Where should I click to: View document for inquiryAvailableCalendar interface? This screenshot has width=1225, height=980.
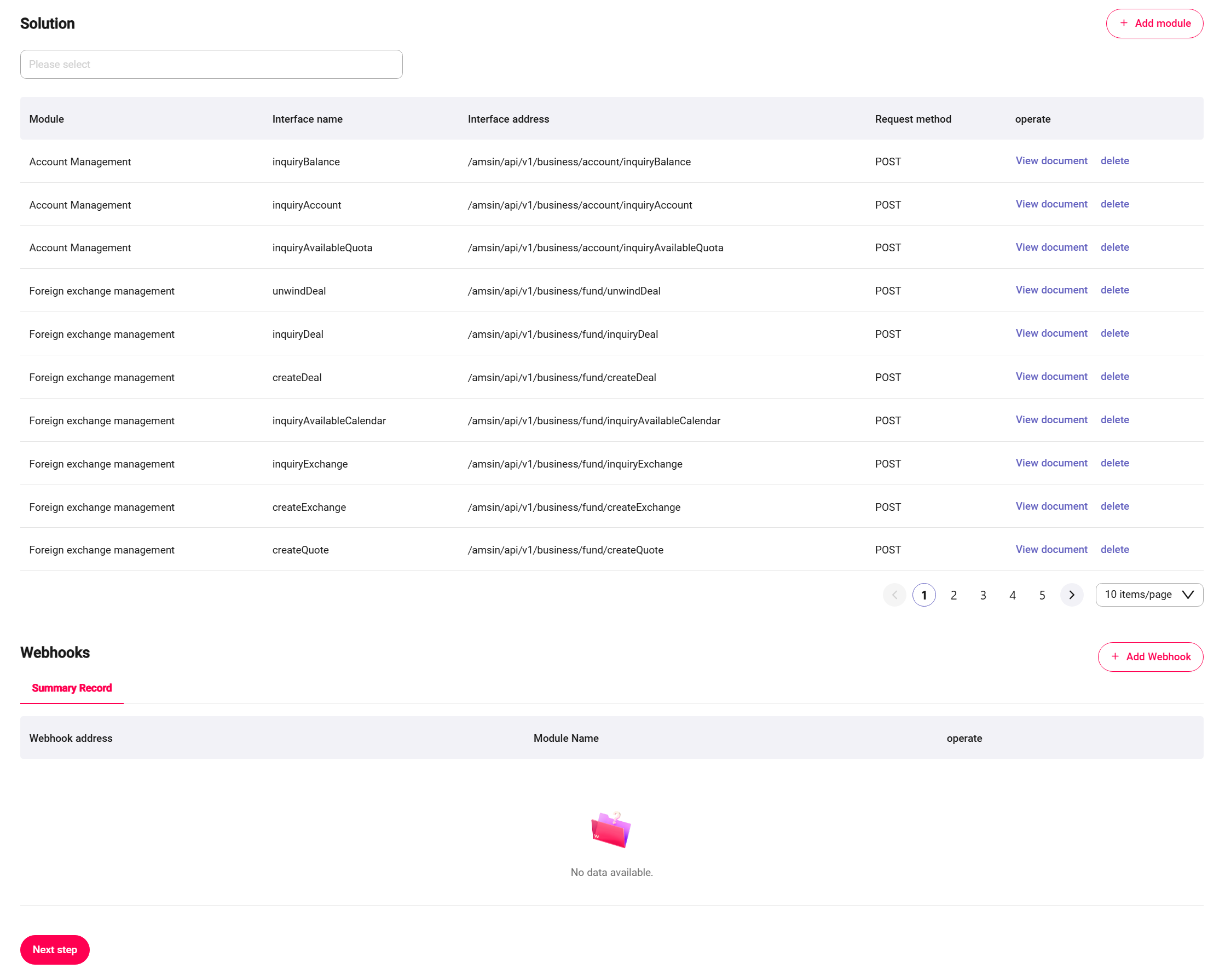point(1051,419)
